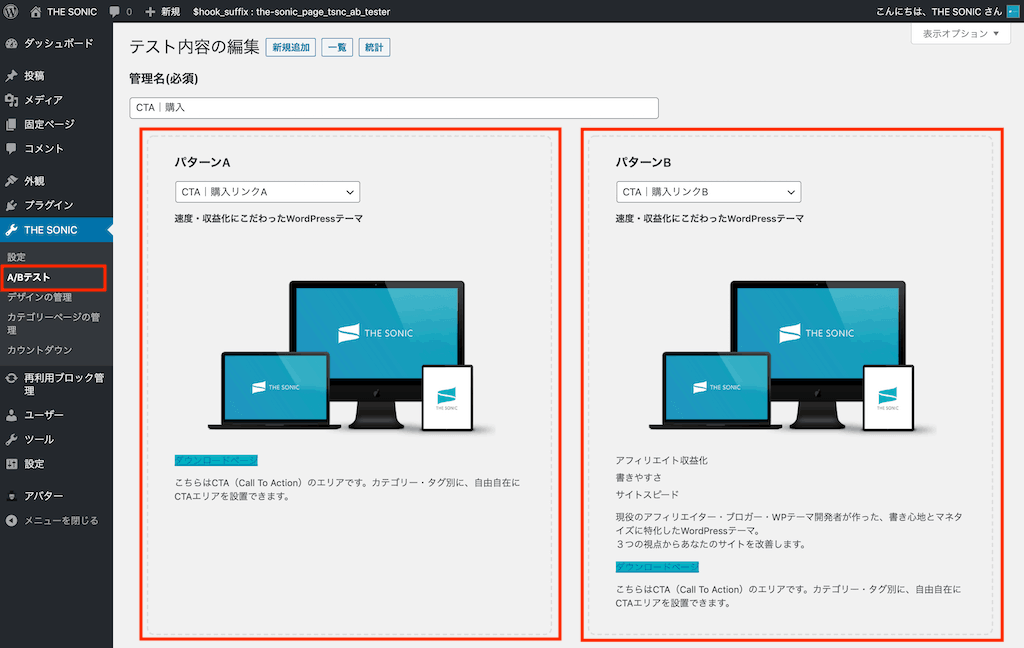Click Pattern A device mockup image
The width and height of the screenshot is (1024, 648).
[x=351, y=355]
